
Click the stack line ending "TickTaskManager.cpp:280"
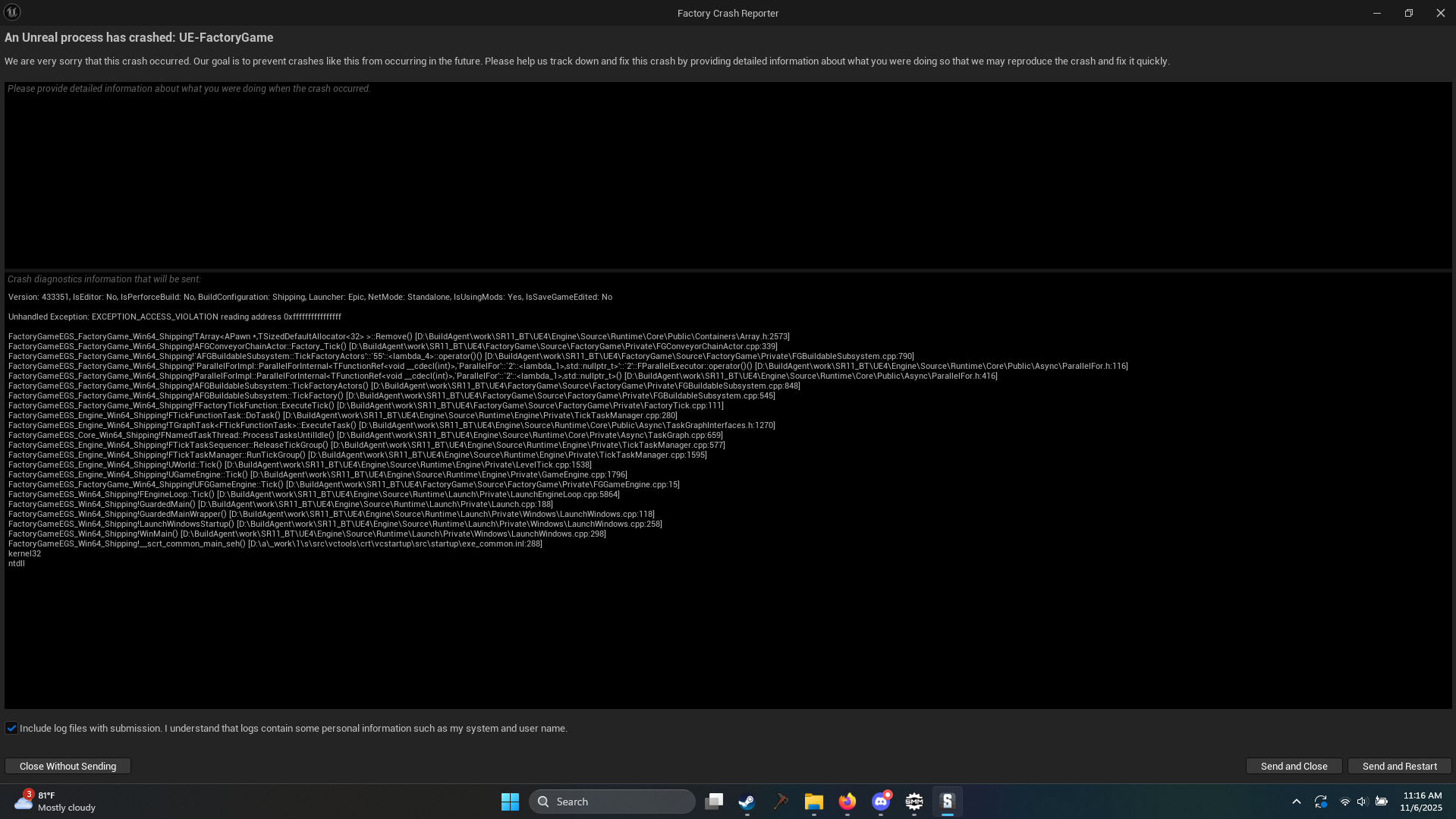pos(342,415)
